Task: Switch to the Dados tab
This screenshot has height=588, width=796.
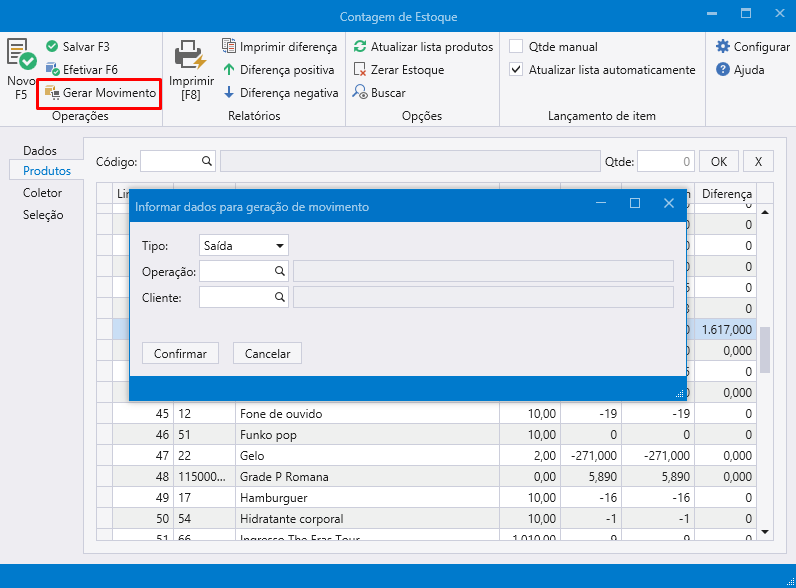Action: pos(40,150)
